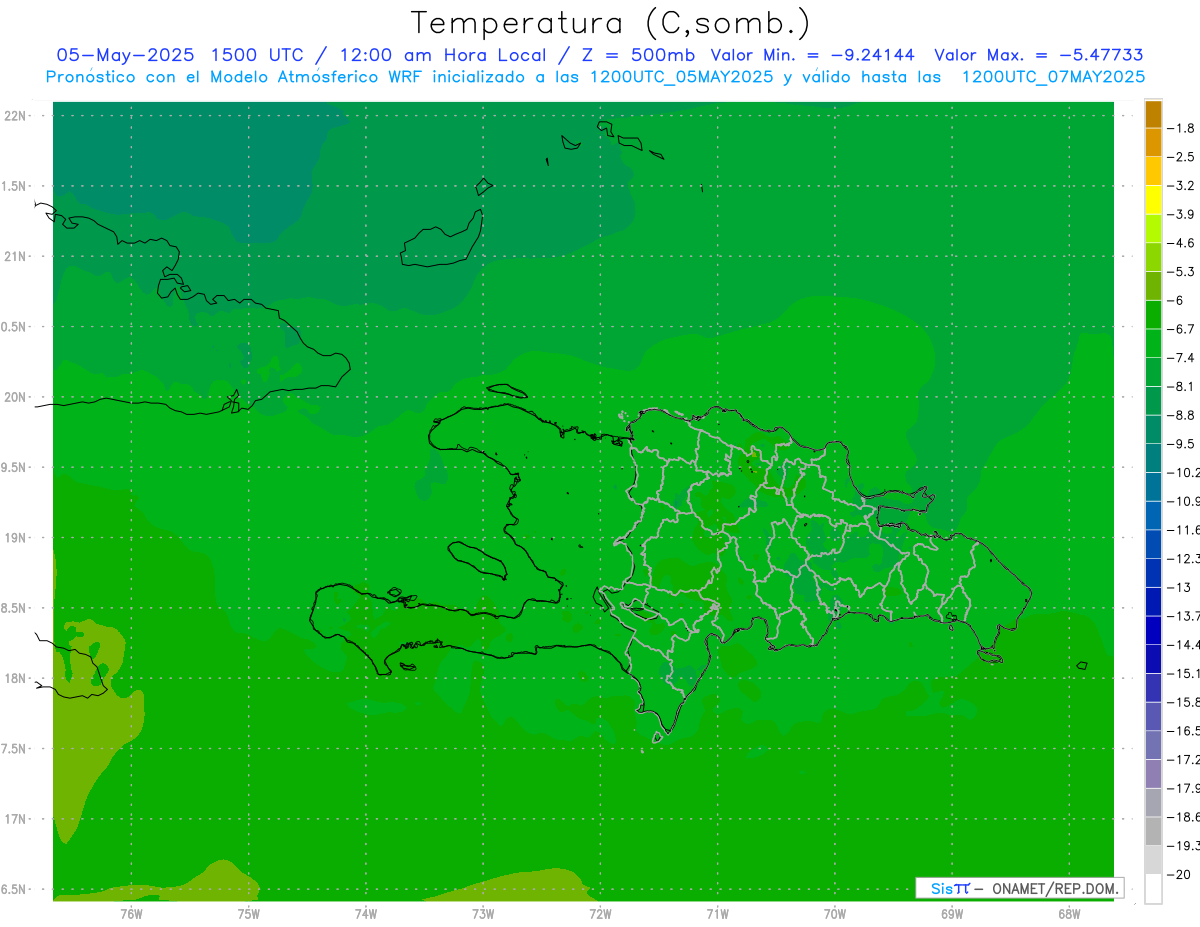Click the 20N latitude axis label

click(x=16, y=397)
